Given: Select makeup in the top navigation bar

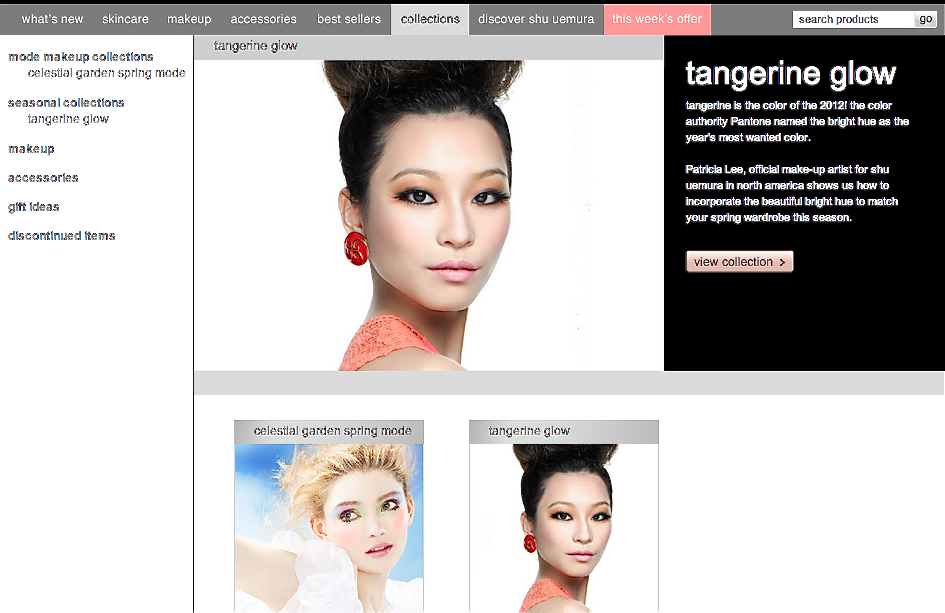Looking at the screenshot, I should coord(189,19).
